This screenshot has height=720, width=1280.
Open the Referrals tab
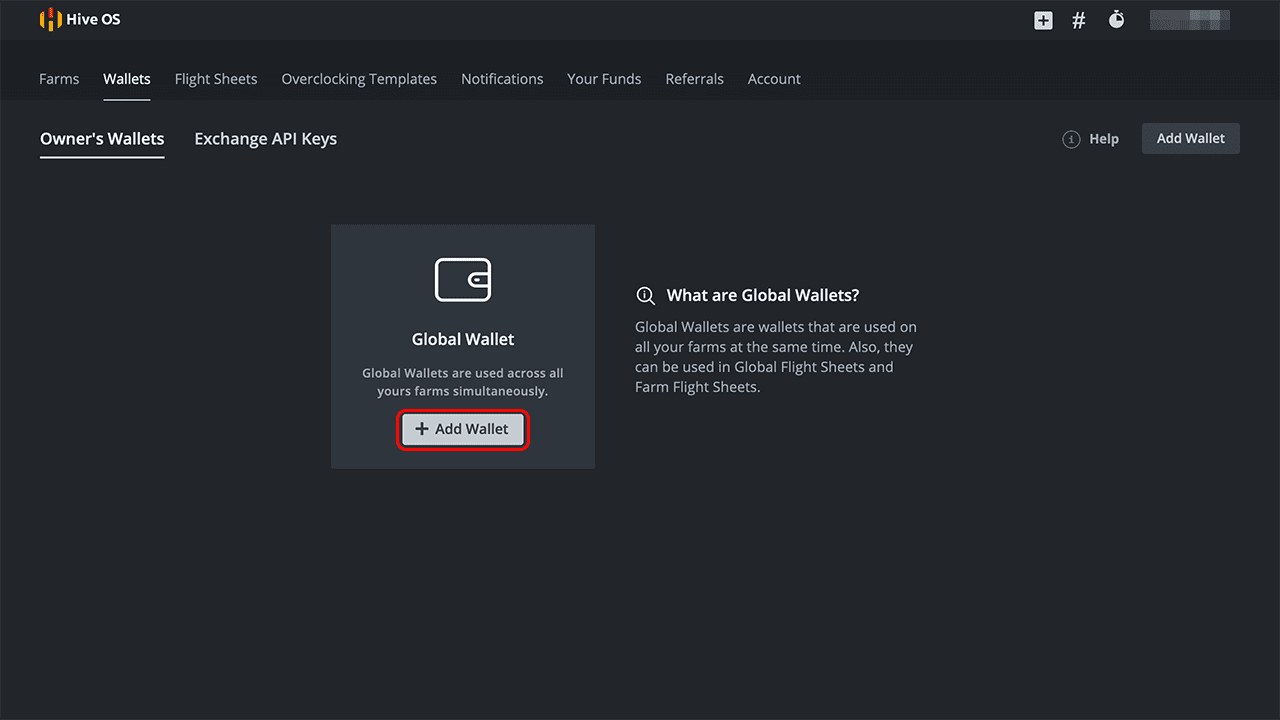tap(694, 79)
